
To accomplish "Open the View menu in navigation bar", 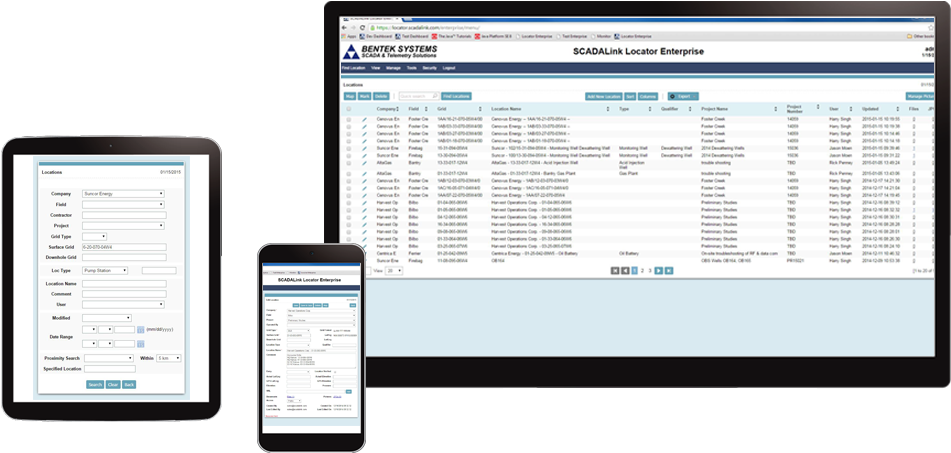I will (375, 68).
